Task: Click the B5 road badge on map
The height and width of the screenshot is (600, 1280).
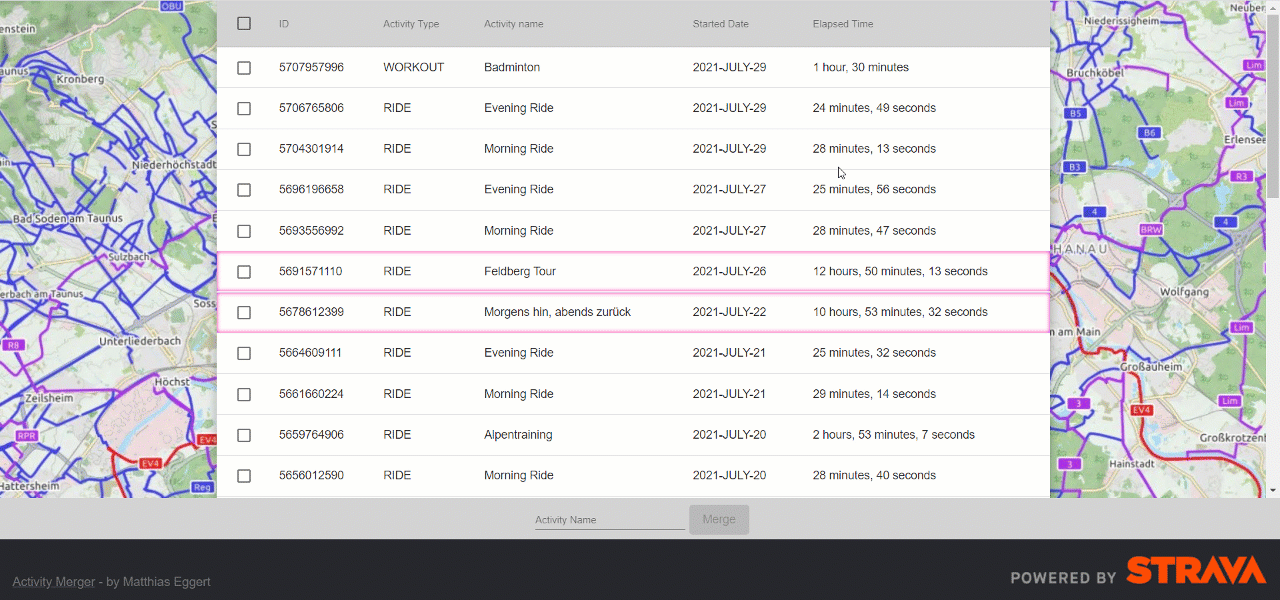Action: 1076,114
